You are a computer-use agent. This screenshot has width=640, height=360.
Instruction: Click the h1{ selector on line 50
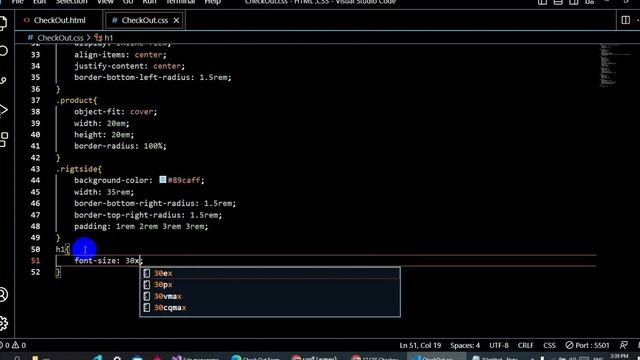point(63,249)
